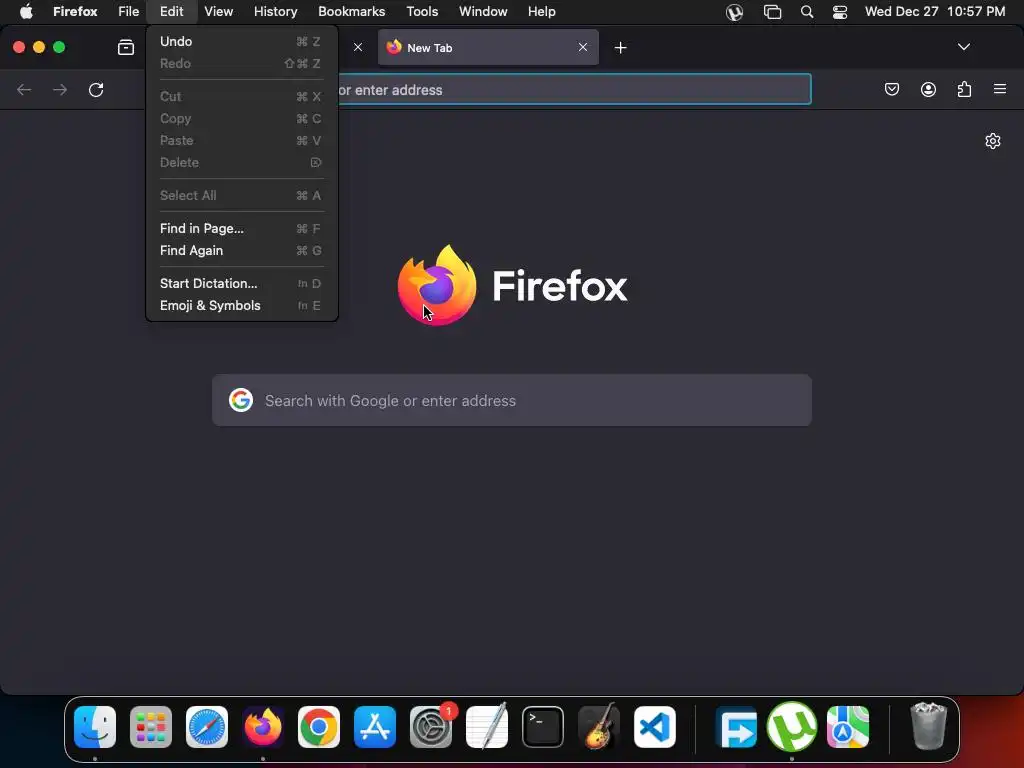The height and width of the screenshot is (768, 1024).
Task: Launch Visual Studio Code from Dock
Action: pyautogui.click(x=654, y=727)
